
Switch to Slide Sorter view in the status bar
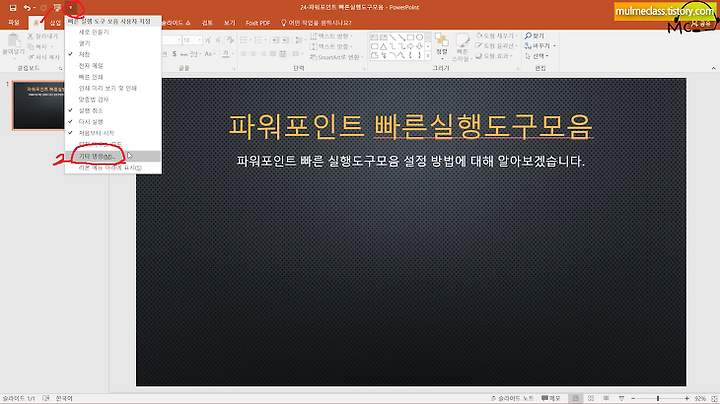tap(591, 398)
